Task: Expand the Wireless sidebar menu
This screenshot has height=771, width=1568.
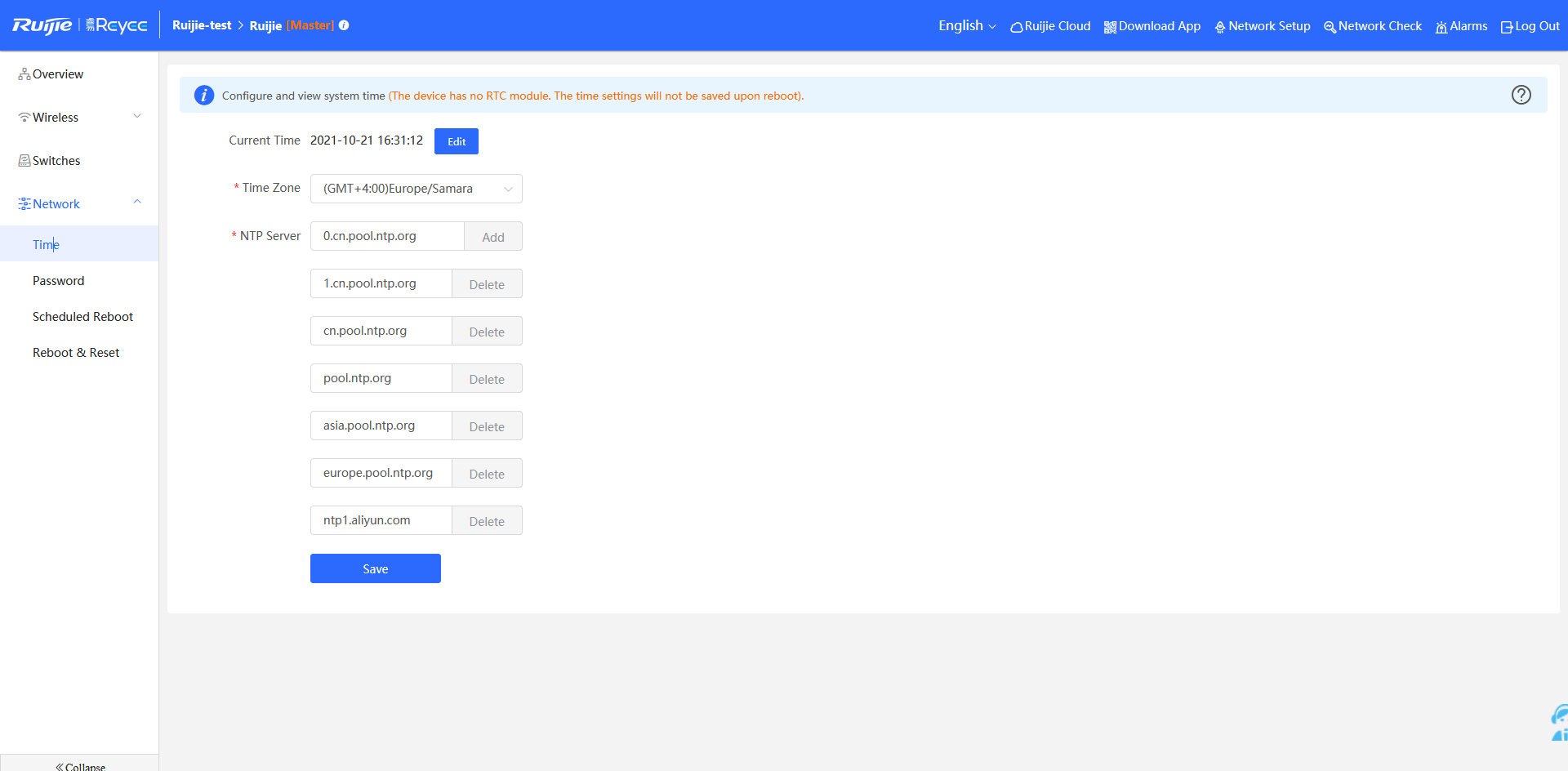Action: [79, 117]
